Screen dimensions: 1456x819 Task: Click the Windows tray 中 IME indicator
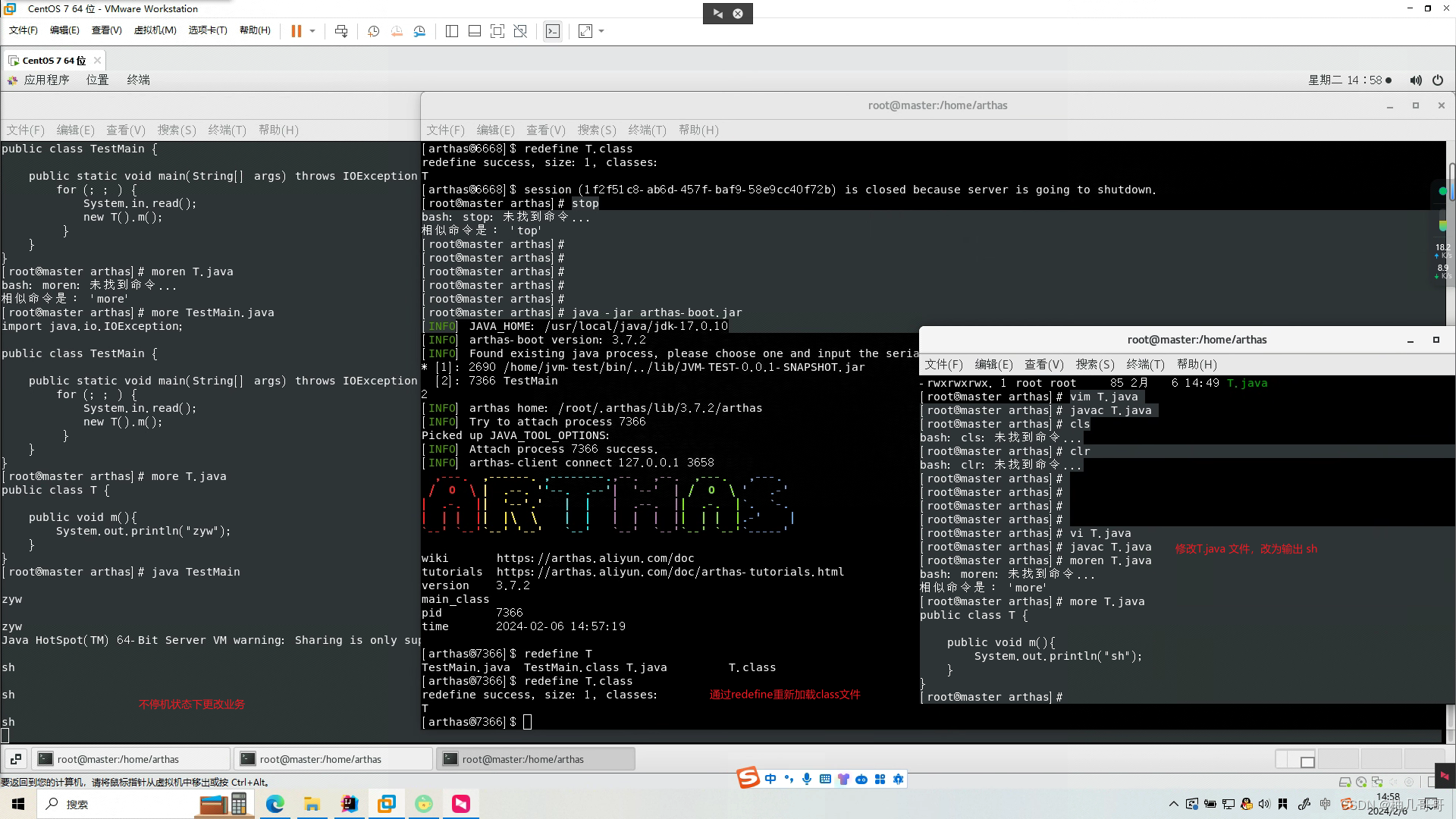(1325, 804)
